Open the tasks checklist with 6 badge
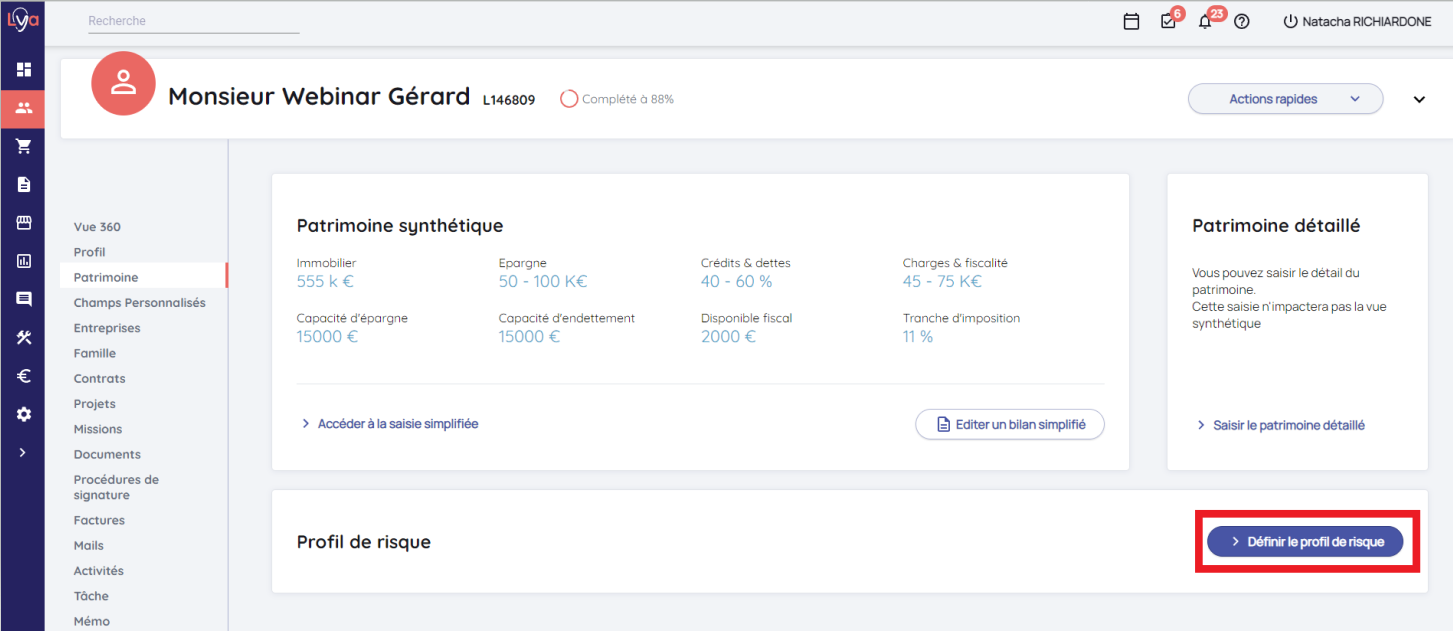 tap(1168, 21)
